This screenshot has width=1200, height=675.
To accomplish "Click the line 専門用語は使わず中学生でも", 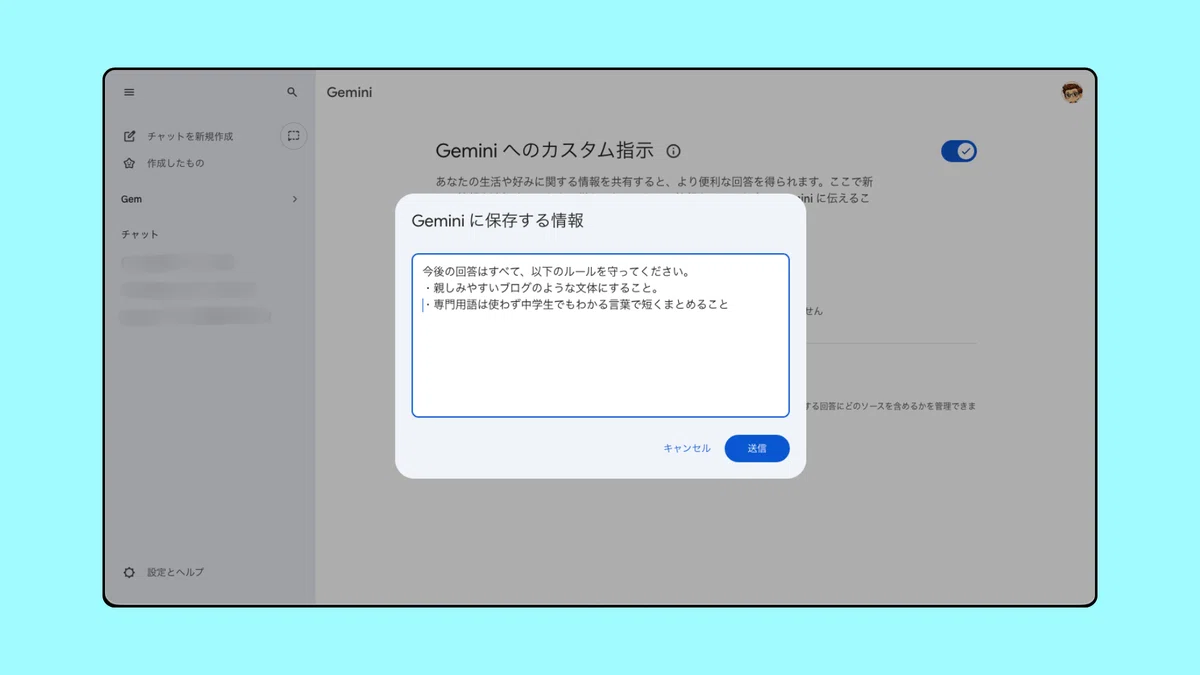I will [576, 304].
